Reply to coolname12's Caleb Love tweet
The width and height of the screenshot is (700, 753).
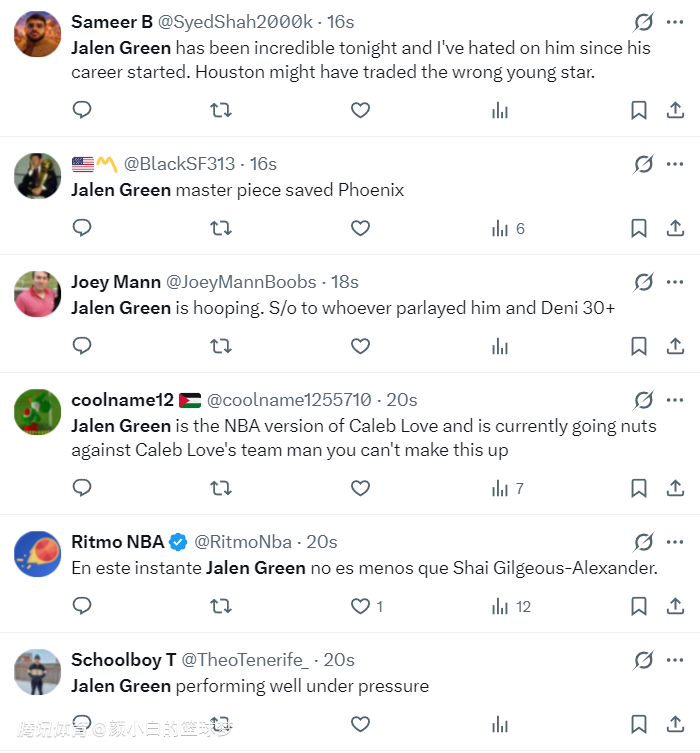[x=82, y=488]
